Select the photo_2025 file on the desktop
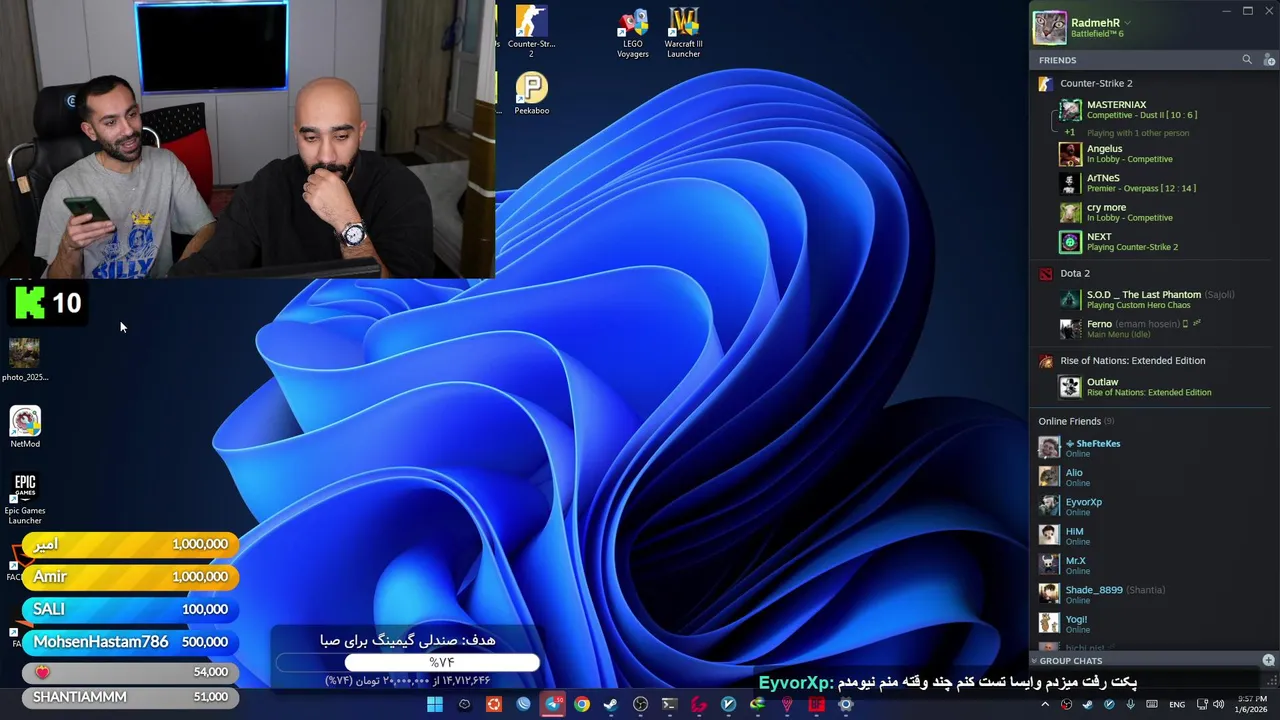The height and width of the screenshot is (720, 1280). 25,360
